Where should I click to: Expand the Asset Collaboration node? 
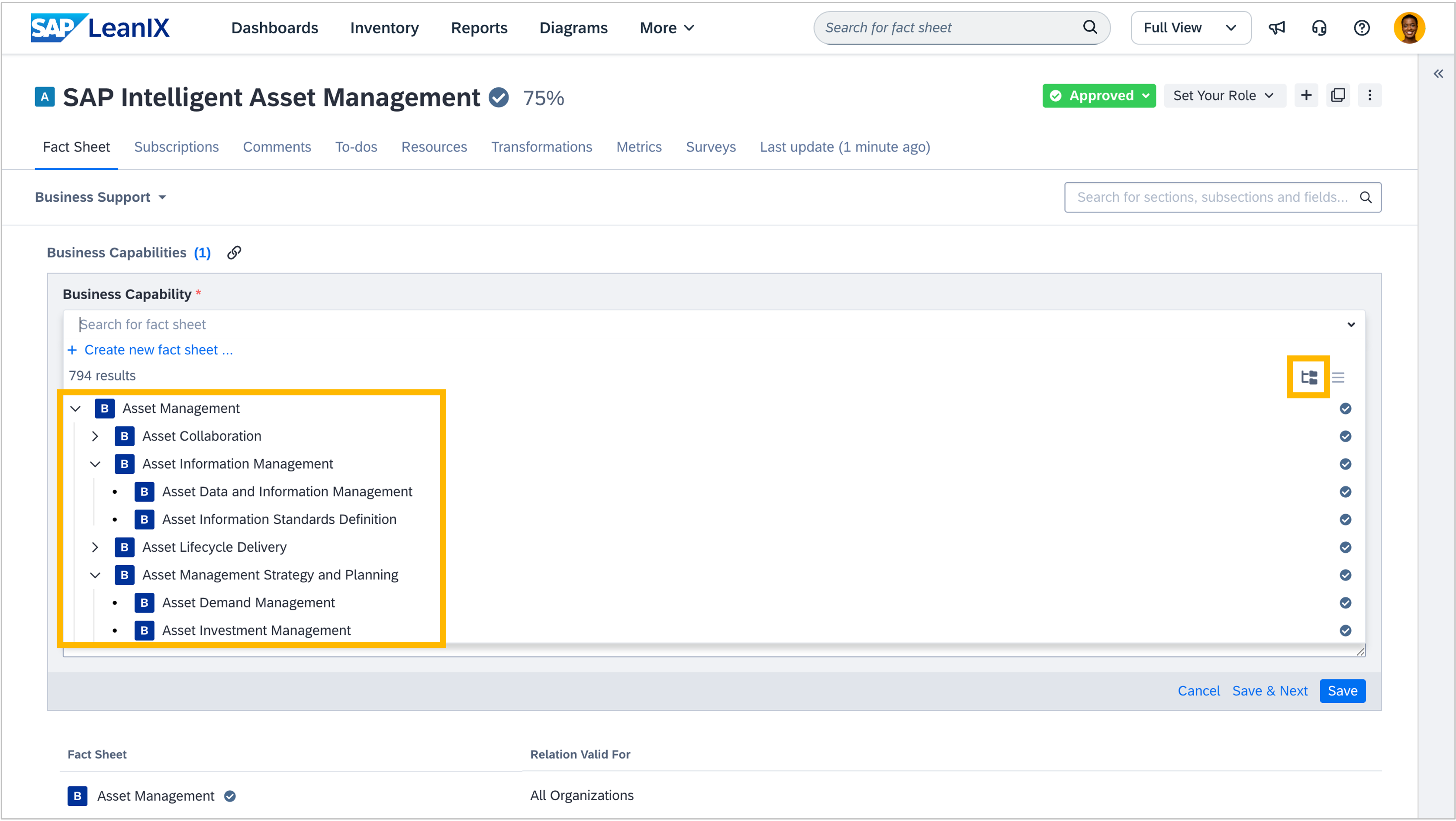pos(95,436)
